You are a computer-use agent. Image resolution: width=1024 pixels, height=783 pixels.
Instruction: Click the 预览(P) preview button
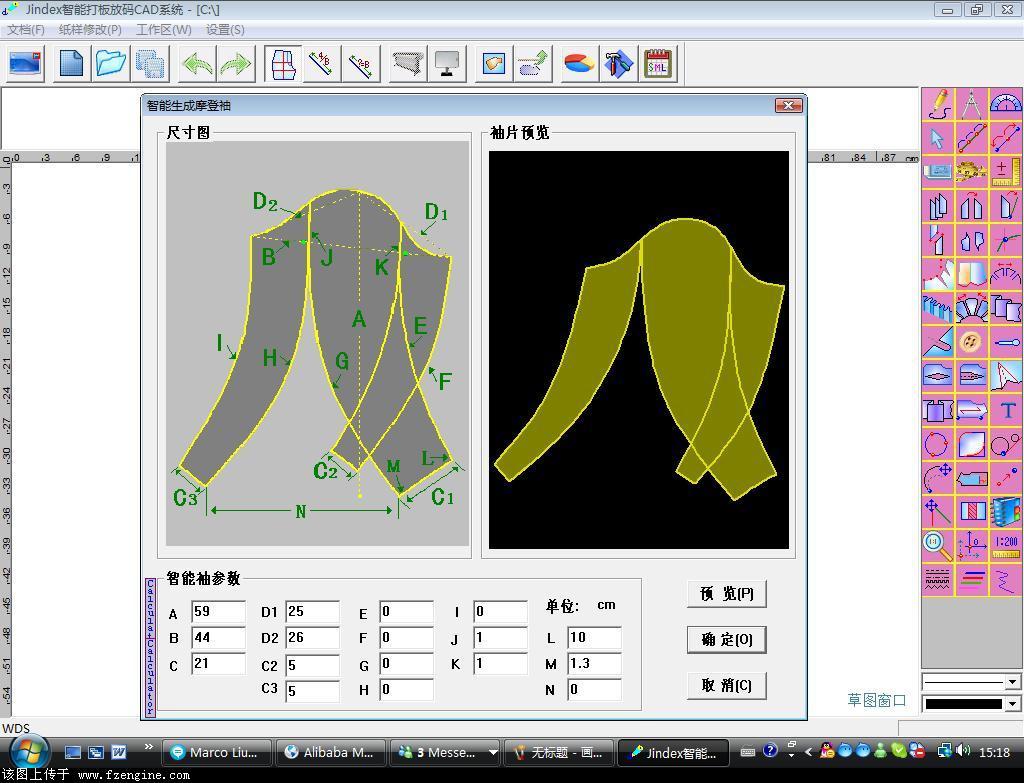726,594
